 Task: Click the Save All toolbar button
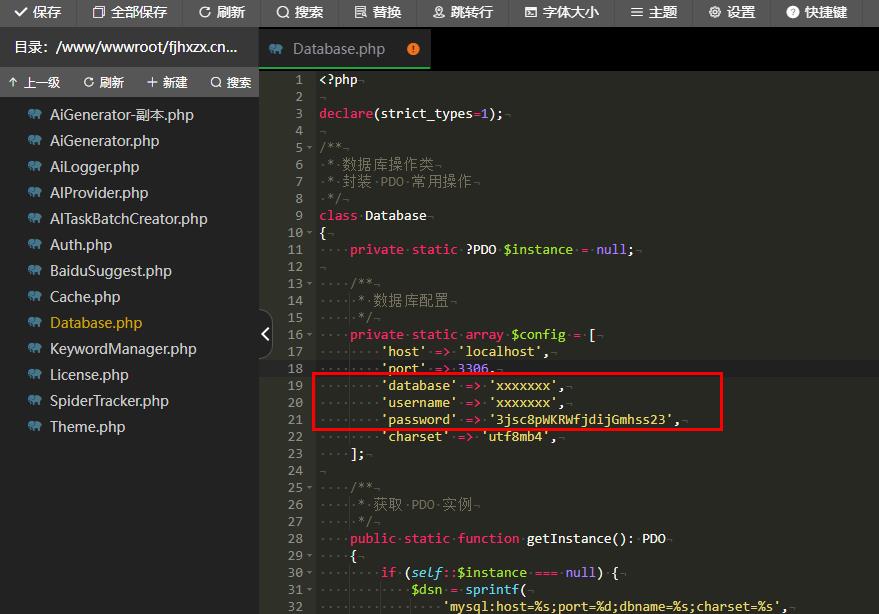point(127,13)
